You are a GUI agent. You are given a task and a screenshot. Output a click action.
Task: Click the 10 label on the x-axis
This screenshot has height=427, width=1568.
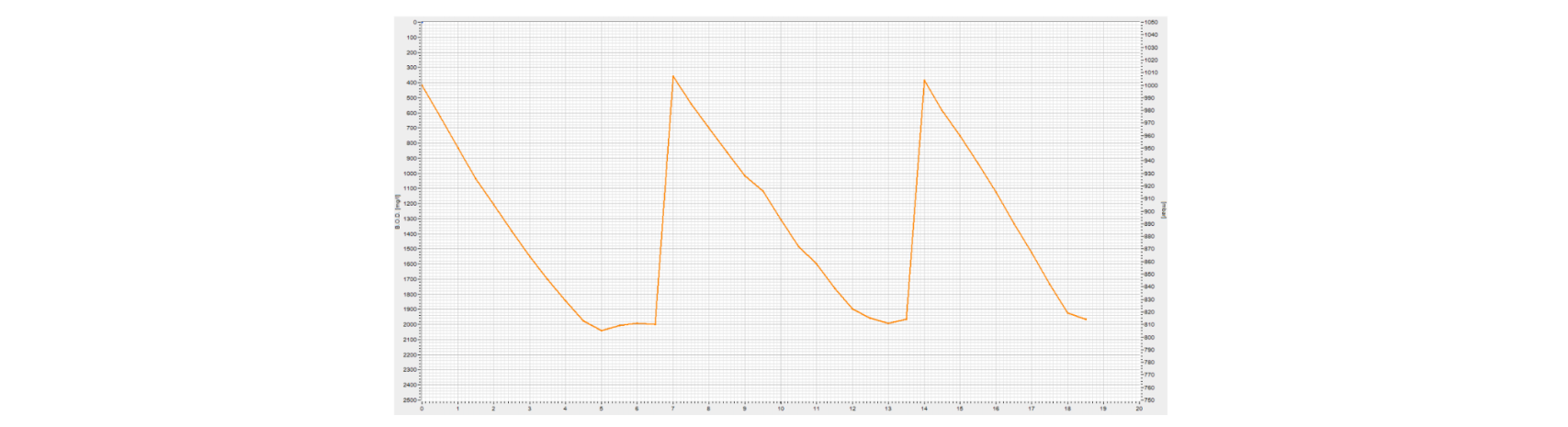(781, 409)
